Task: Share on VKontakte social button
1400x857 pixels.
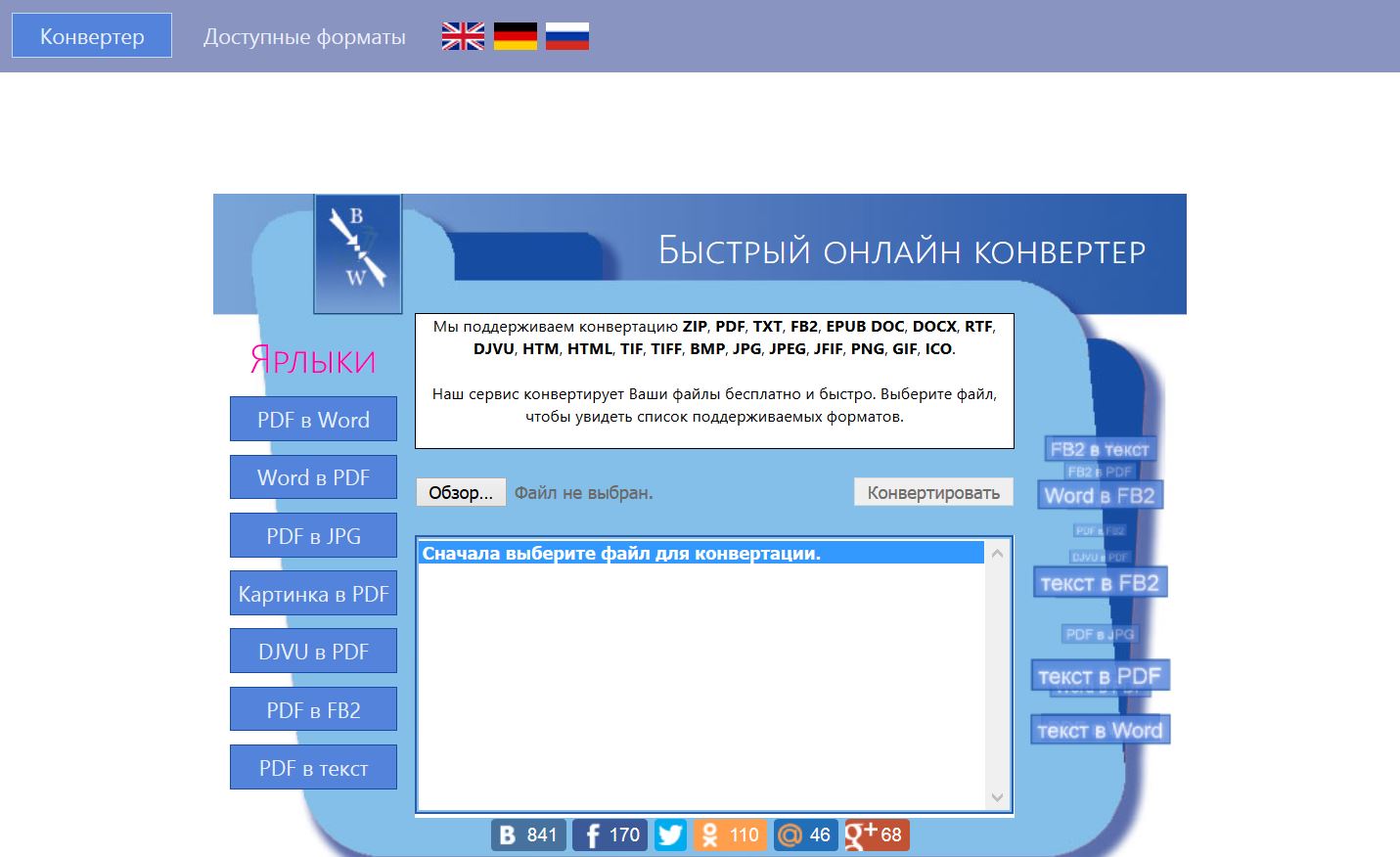Action: (528, 834)
